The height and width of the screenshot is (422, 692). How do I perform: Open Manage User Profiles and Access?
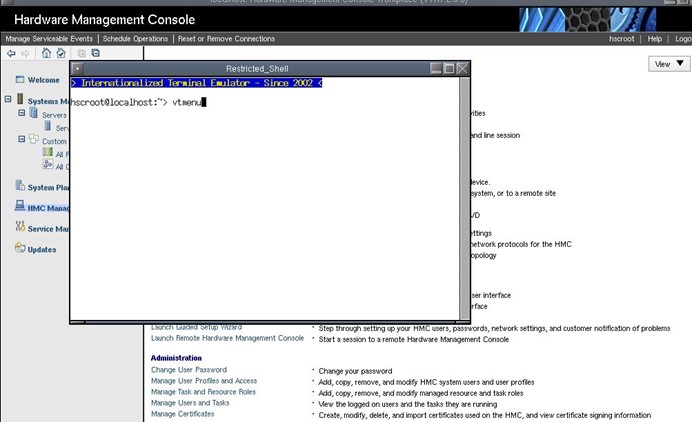click(x=204, y=381)
